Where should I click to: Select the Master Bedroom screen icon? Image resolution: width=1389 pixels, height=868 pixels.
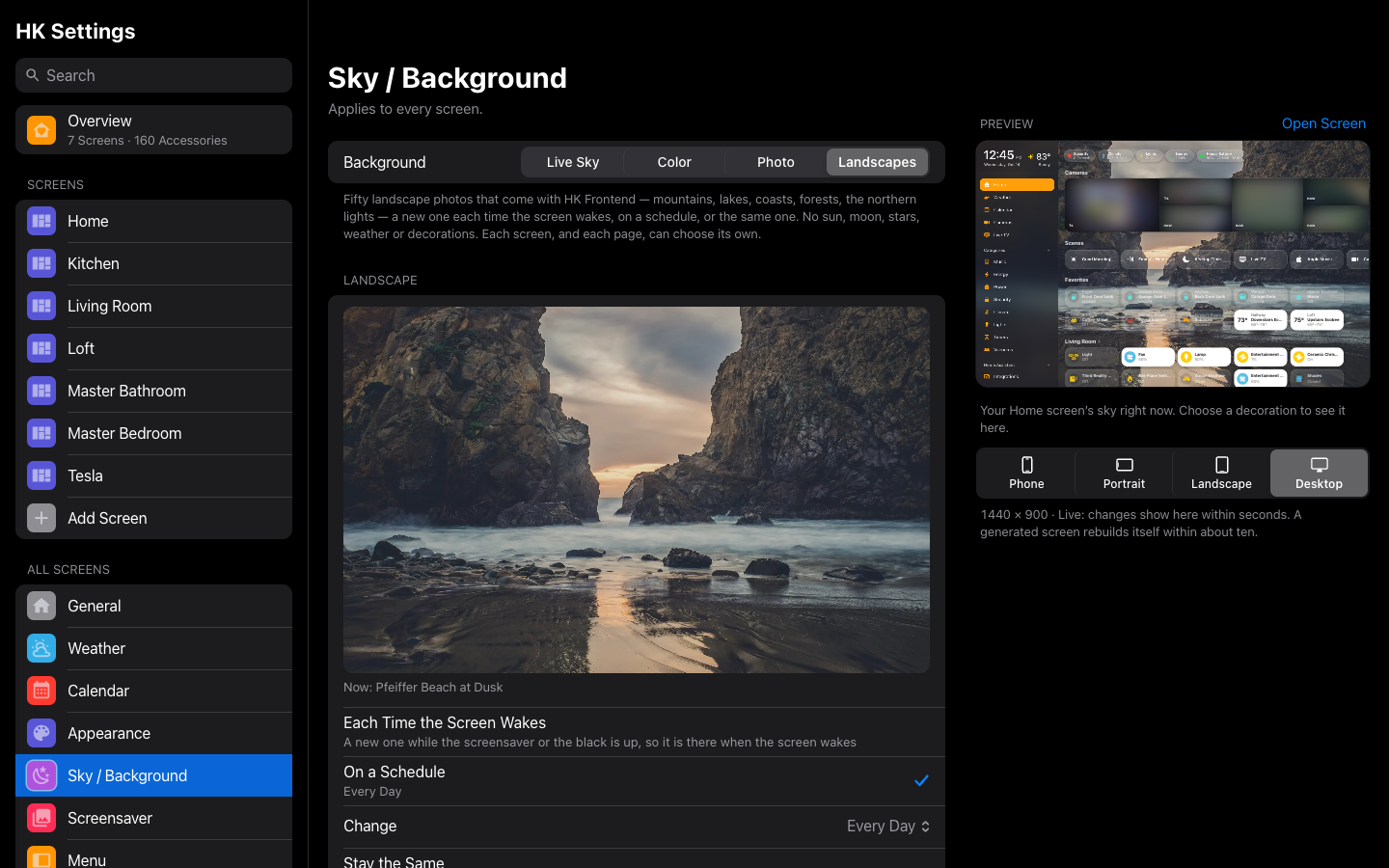(41, 433)
